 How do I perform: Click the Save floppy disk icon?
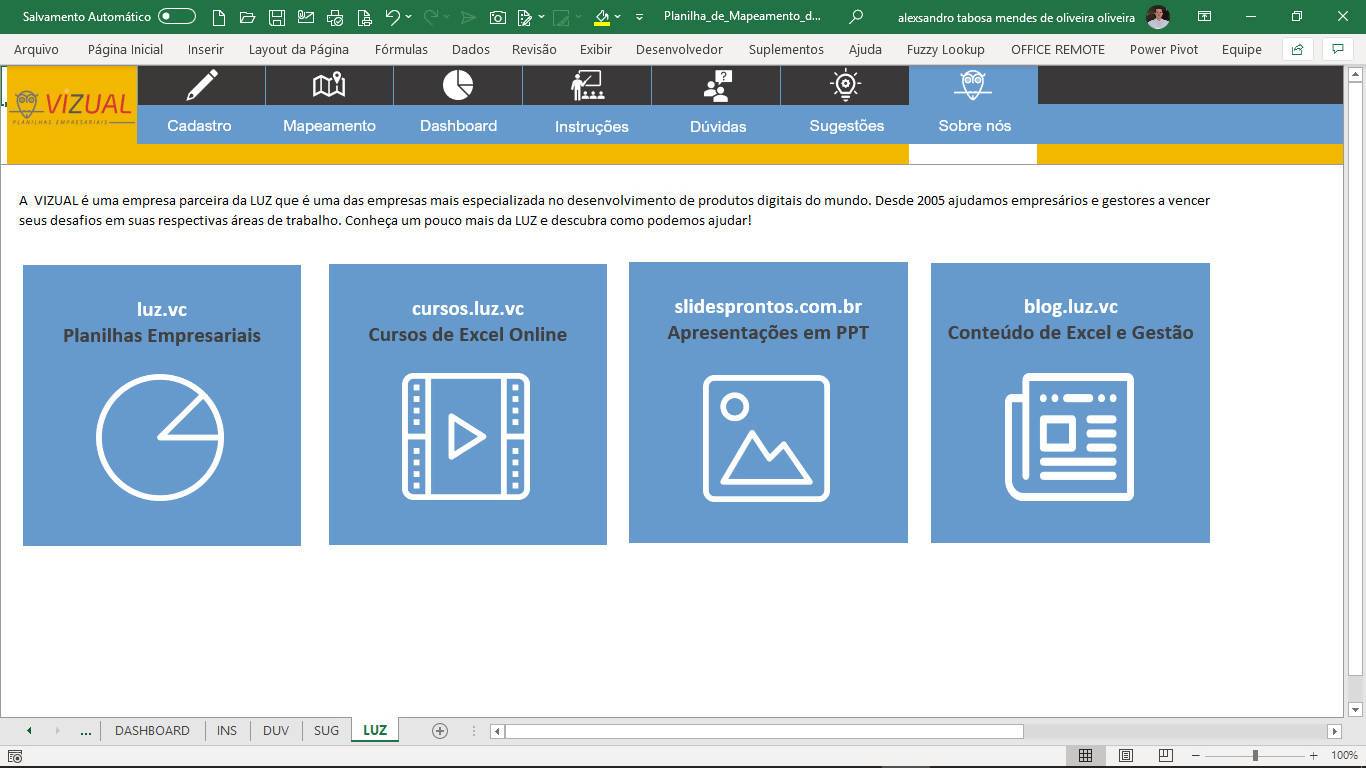click(277, 17)
